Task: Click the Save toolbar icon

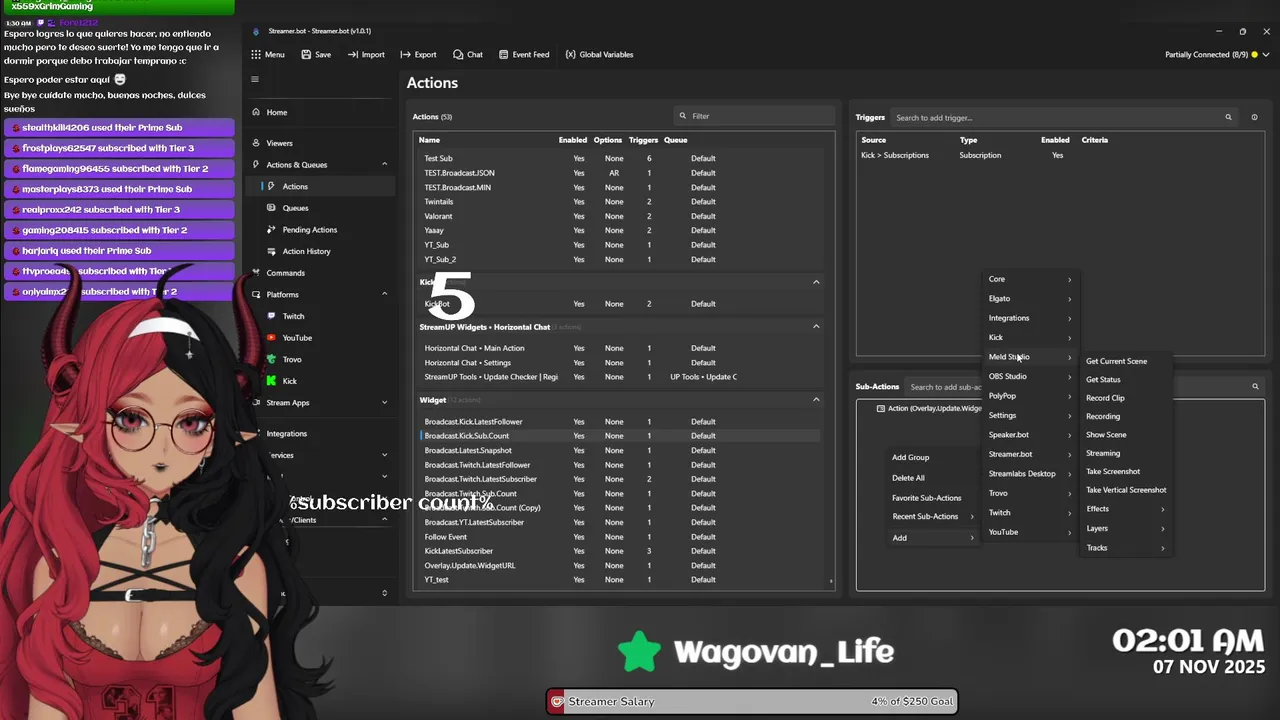Action: 306,54
